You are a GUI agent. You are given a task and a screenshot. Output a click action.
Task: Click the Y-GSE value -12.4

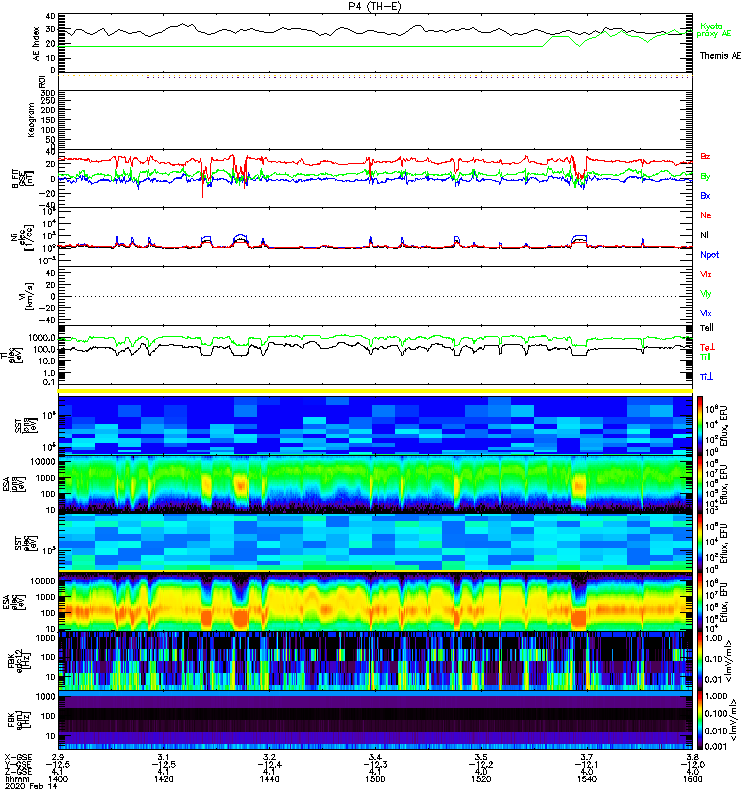(x=267, y=764)
